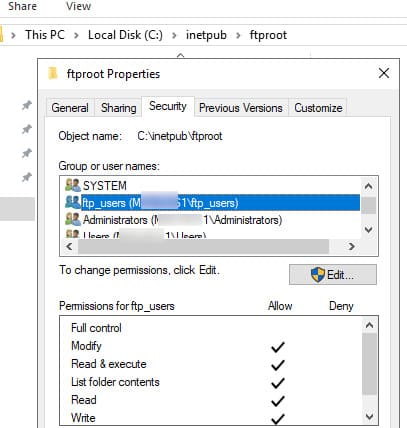Click the ftproot folder icon in title bar

click(x=53, y=73)
